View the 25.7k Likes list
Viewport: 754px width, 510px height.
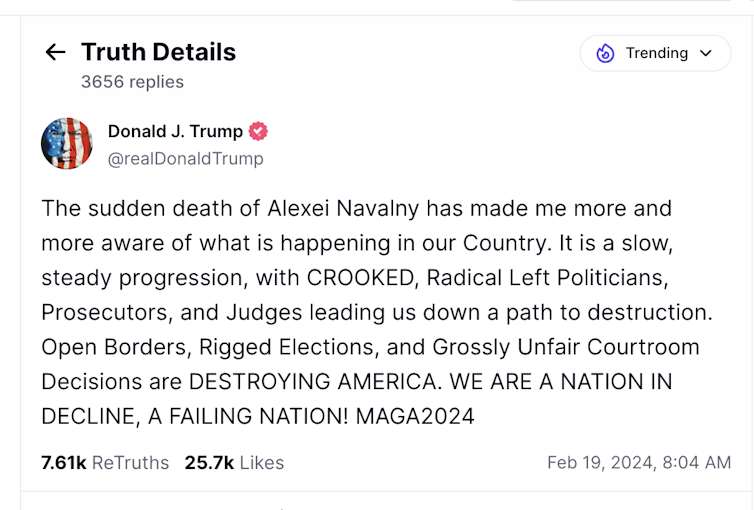234,462
